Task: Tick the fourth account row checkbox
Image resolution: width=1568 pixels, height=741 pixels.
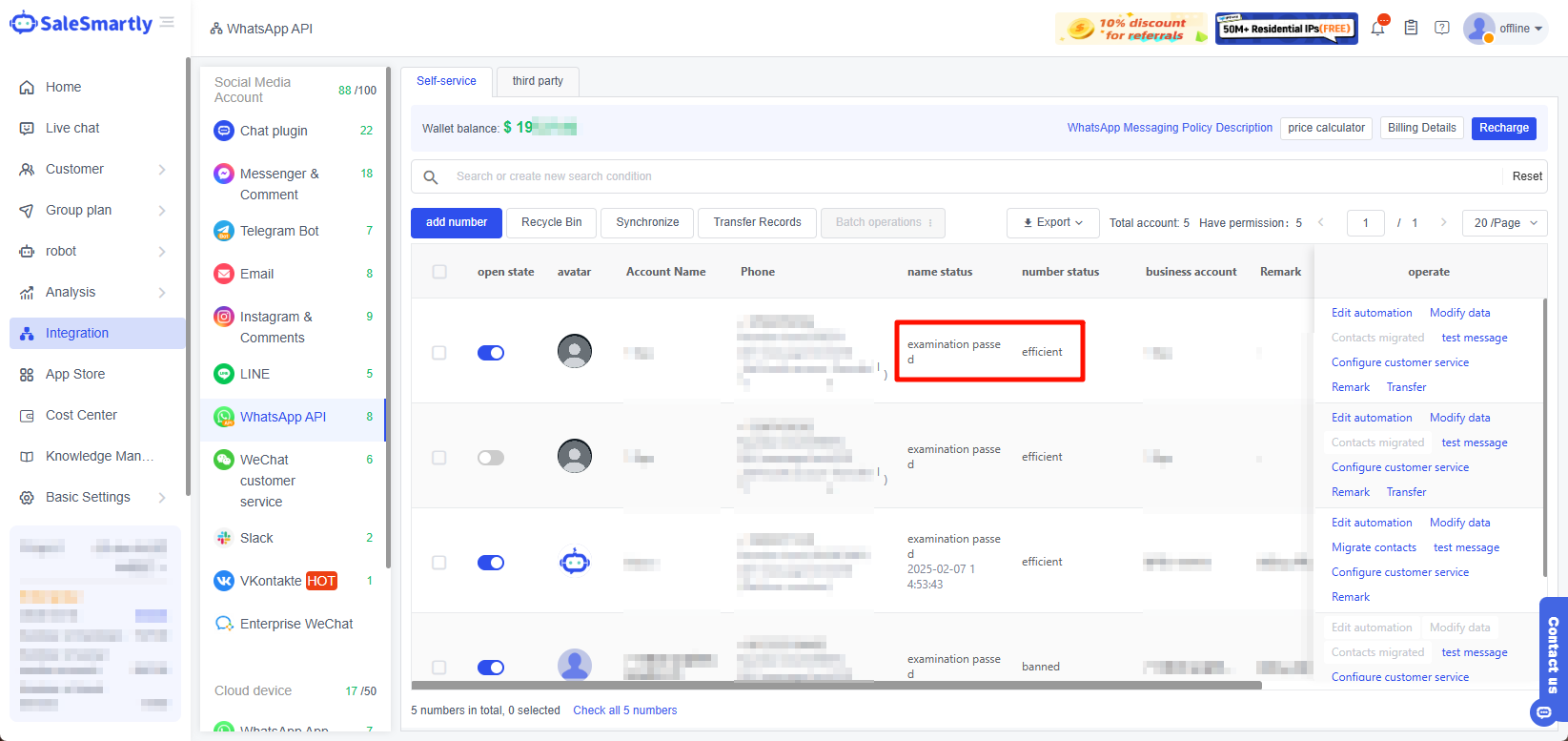Action: (439, 668)
